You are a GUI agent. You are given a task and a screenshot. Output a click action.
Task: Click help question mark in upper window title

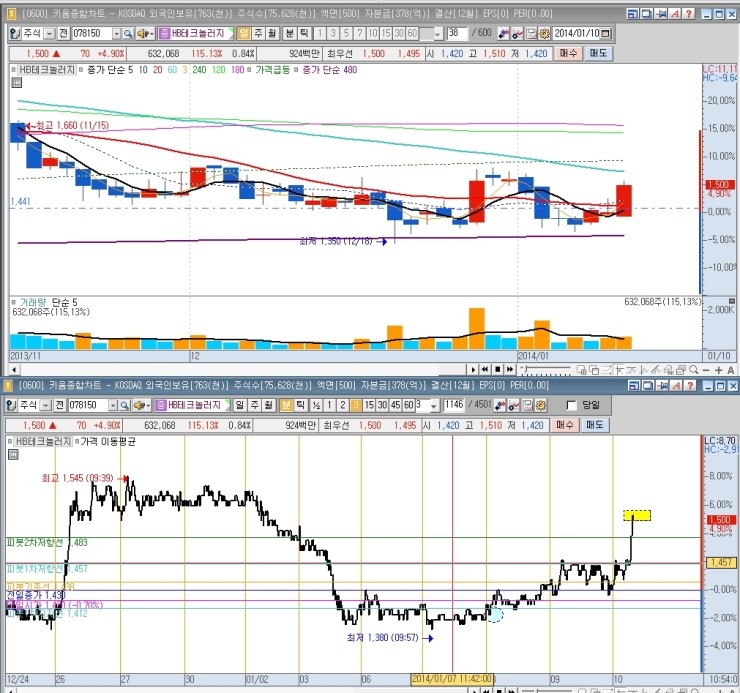(x=688, y=14)
